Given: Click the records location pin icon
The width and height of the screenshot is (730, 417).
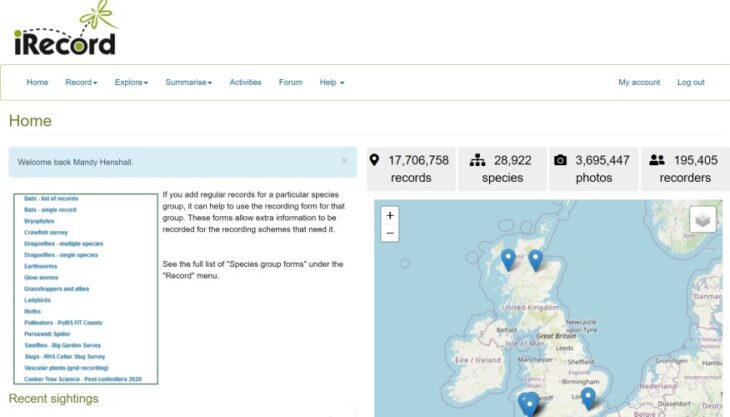Looking at the screenshot, I should pos(374,160).
